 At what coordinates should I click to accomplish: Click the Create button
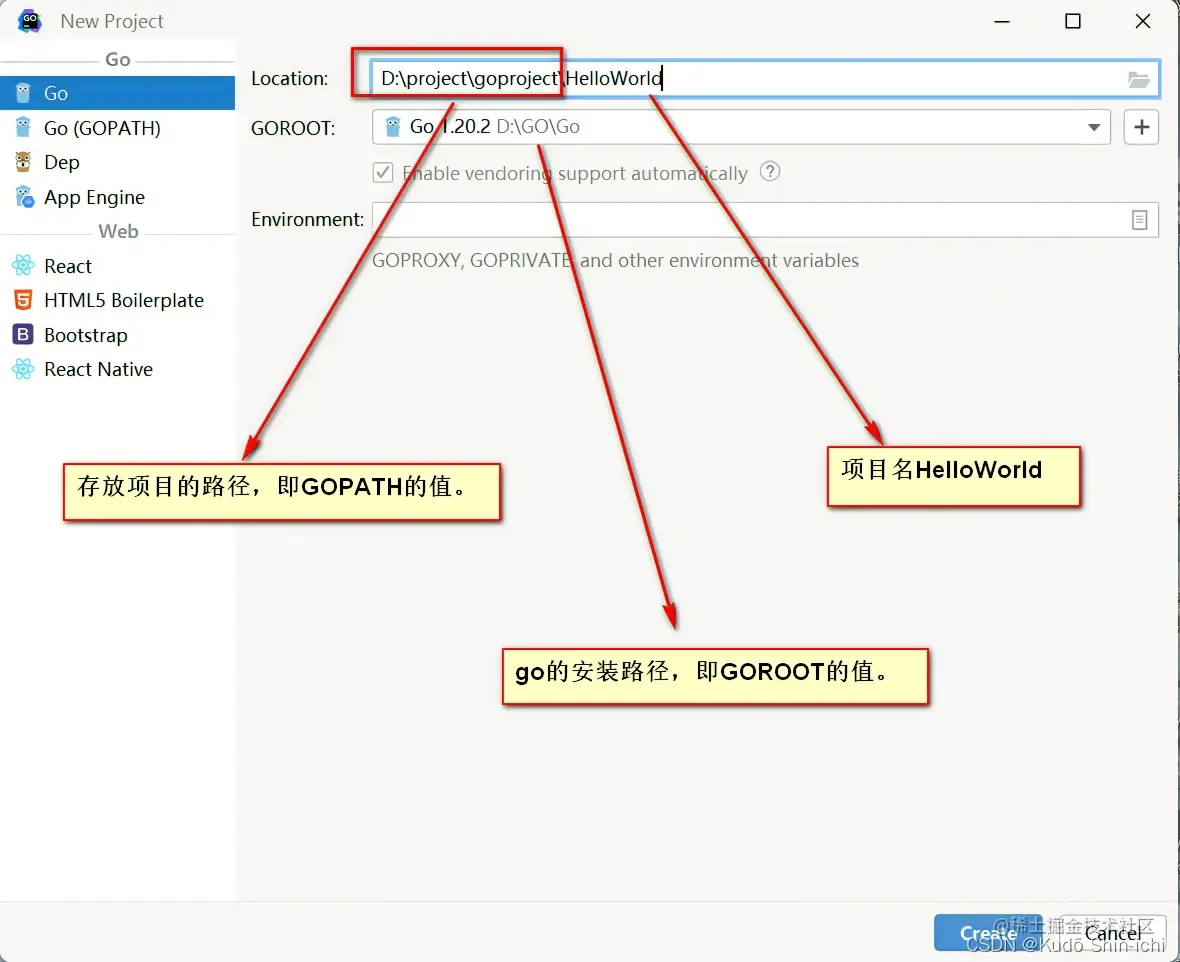[988, 933]
